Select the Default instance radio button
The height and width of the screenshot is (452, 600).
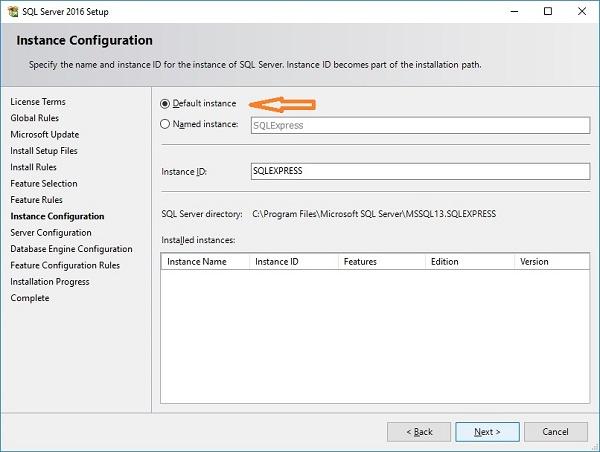(x=166, y=103)
